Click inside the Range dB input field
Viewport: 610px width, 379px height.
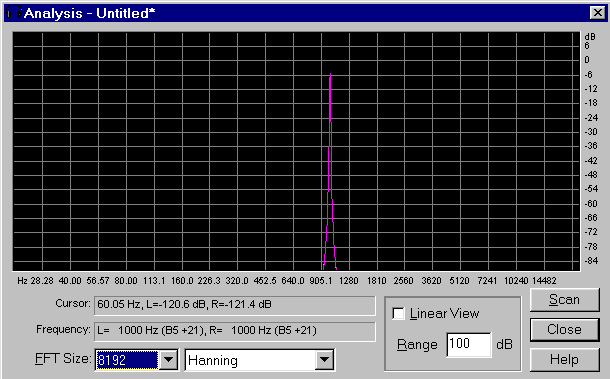pos(469,344)
